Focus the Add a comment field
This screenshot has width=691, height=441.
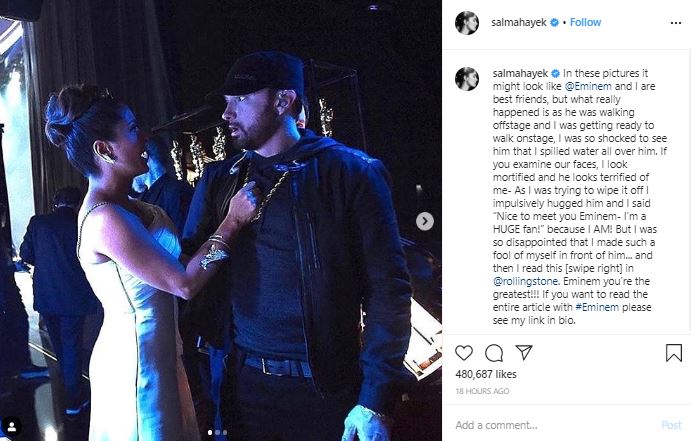(x=550, y=424)
